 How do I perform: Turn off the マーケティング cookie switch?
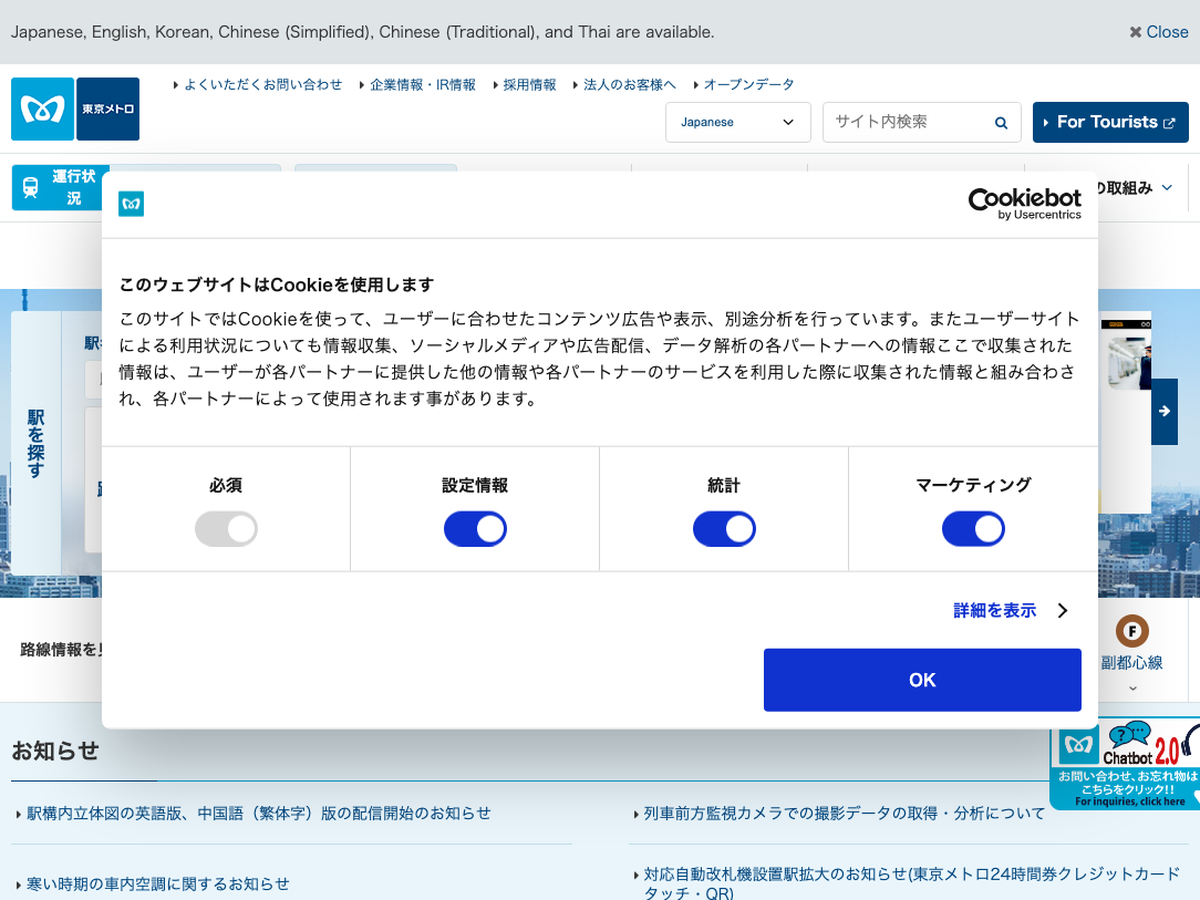pyautogui.click(x=973, y=529)
